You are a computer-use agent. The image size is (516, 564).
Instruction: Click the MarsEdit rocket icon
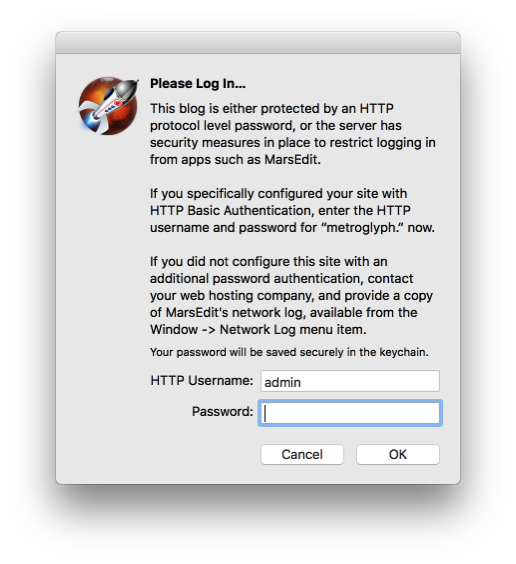click(x=108, y=106)
